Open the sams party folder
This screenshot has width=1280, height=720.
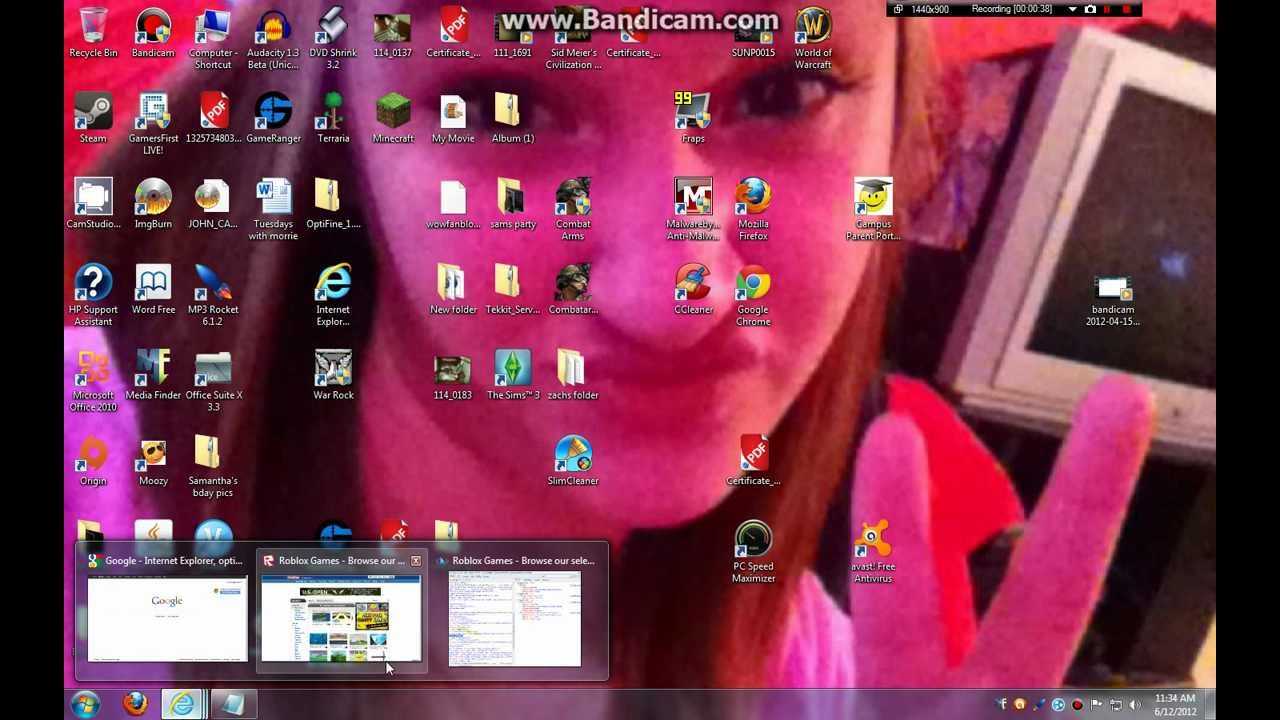pos(513,204)
